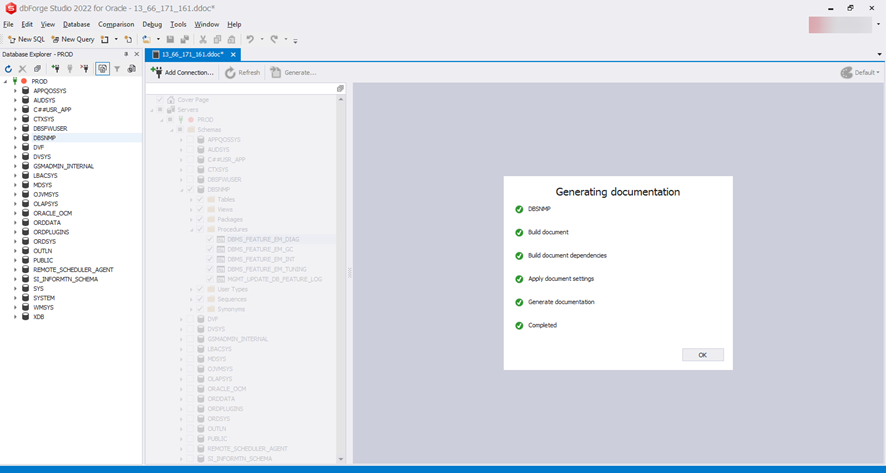Viewport: 886px width, 473px height.
Task: Collapse the PROD connection node in Database Explorer
Action: point(5,82)
